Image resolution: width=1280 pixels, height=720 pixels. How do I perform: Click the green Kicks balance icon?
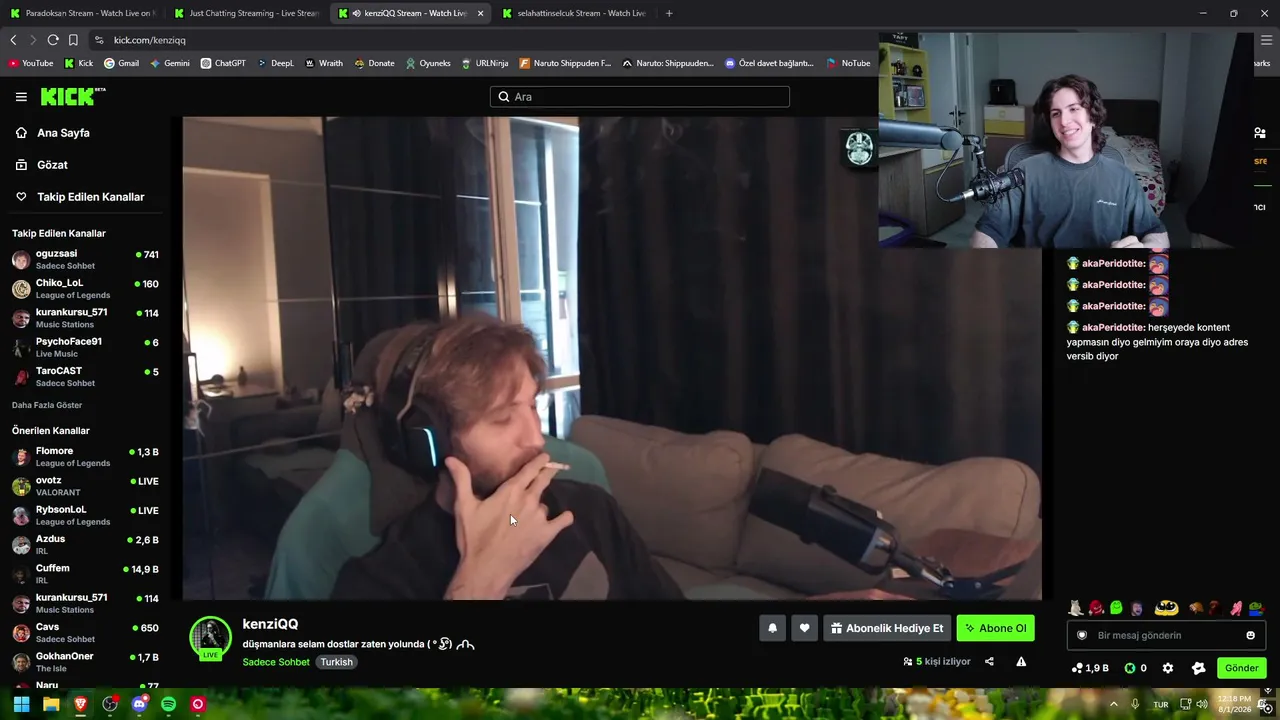(x=1130, y=668)
